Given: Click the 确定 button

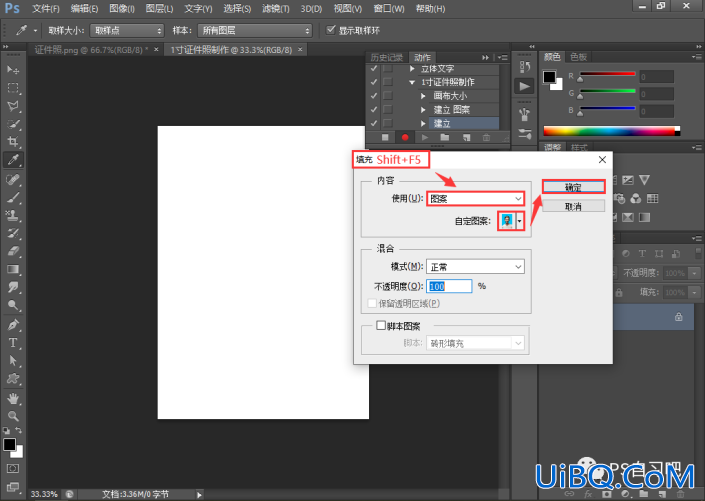Looking at the screenshot, I should [573, 187].
